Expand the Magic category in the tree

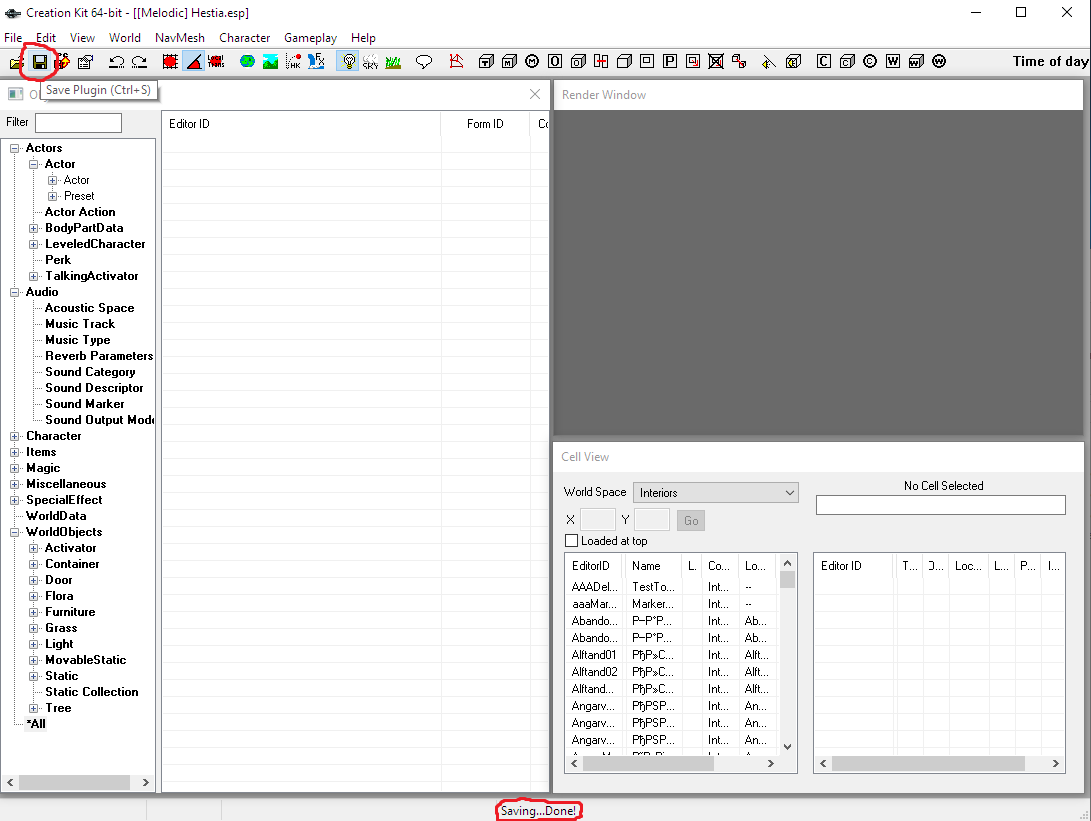(x=15, y=468)
